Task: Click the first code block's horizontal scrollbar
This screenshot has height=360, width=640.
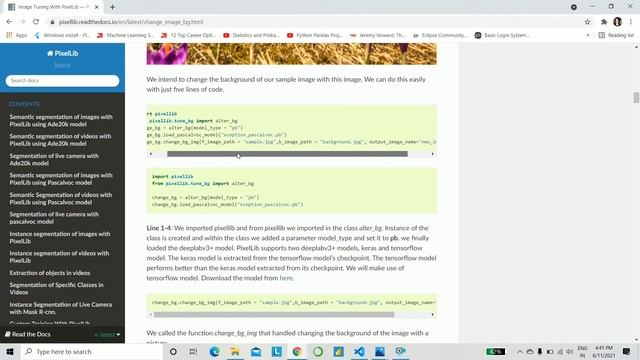Action: point(287,154)
